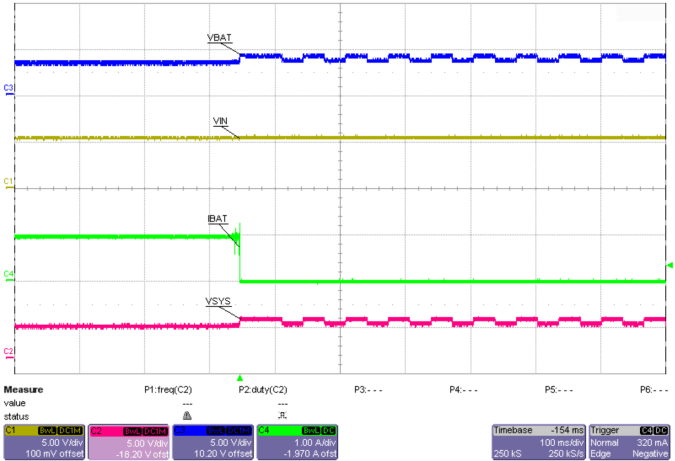Click the 100 mV offset value in C1
The height and width of the screenshot is (461, 675).
tap(54, 454)
